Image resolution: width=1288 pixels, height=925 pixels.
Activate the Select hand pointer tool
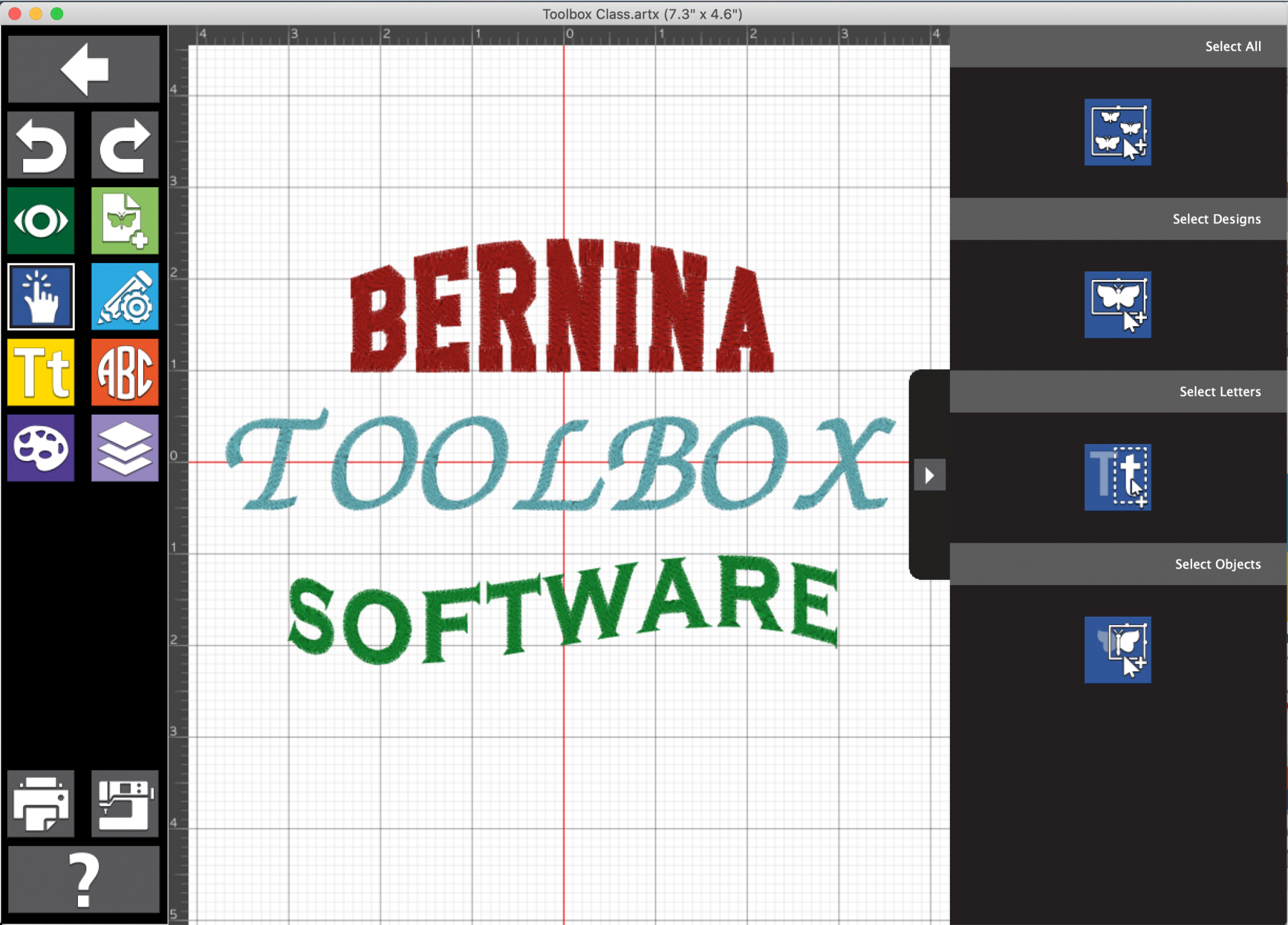click(41, 297)
